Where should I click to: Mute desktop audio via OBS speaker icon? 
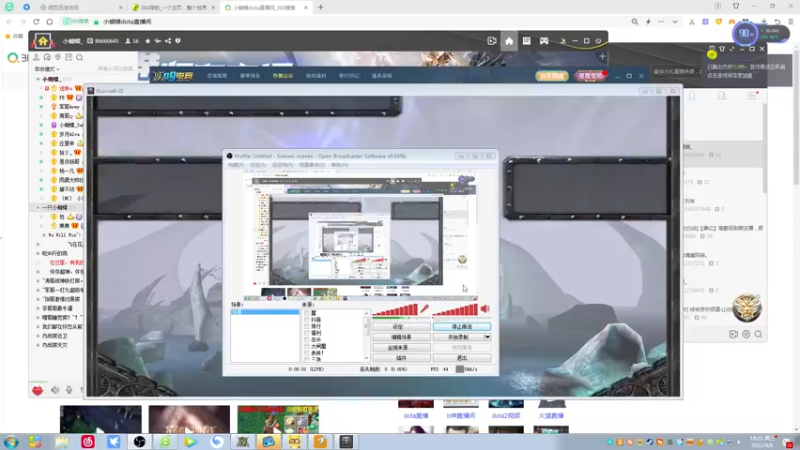(x=485, y=309)
